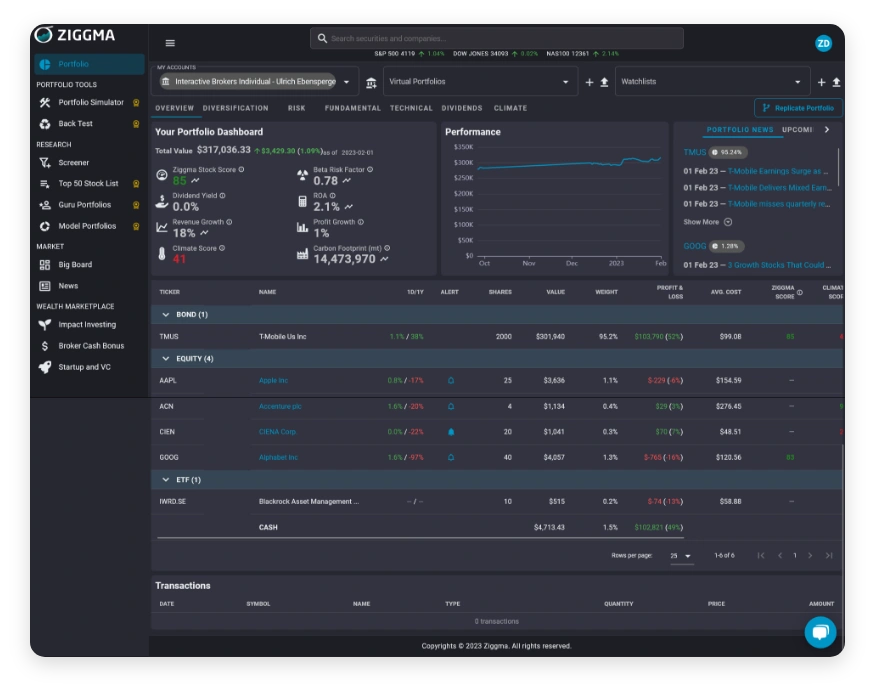Open the chat support bubble
This screenshot has height=693, width=875.
(x=820, y=632)
